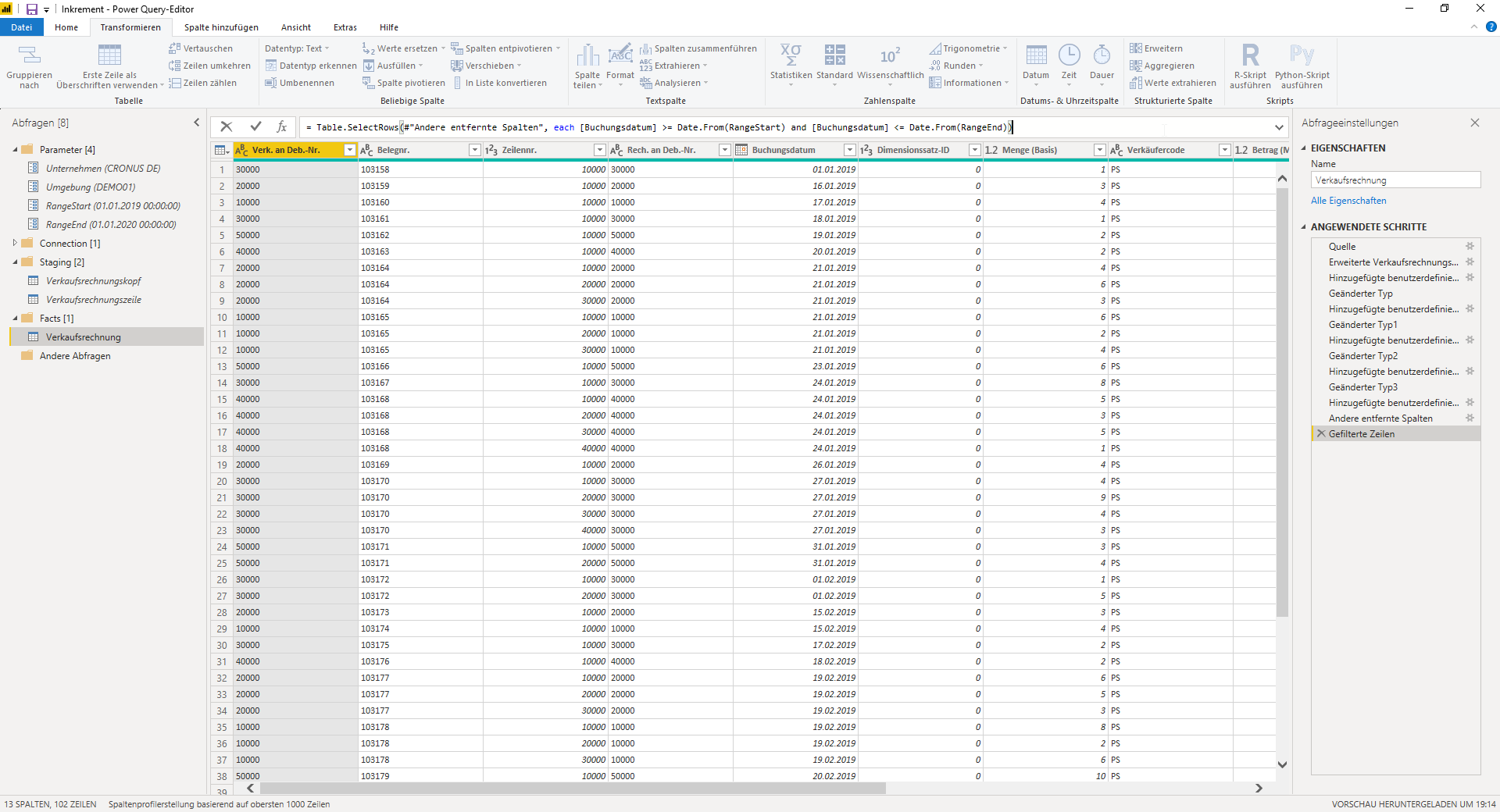Screen dimensions: 1500x812
Task: Collapse the Staging [2] group
Action: [x=15, y=262]
